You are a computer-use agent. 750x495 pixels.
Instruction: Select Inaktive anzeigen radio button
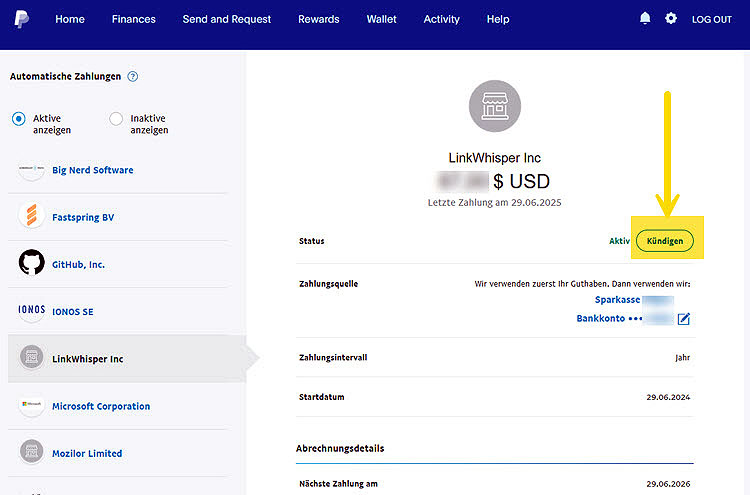pos(116,119)
